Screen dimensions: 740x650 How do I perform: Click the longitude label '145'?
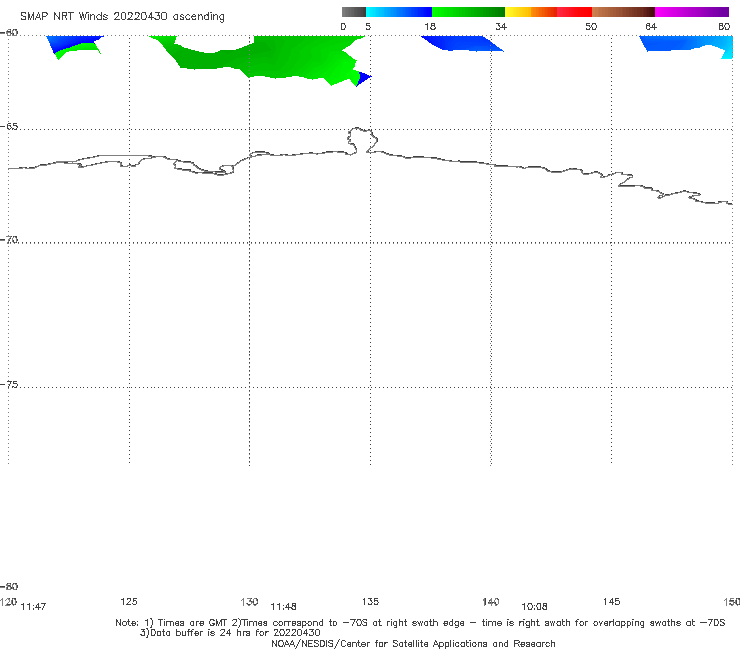click(x=612, y=601)
